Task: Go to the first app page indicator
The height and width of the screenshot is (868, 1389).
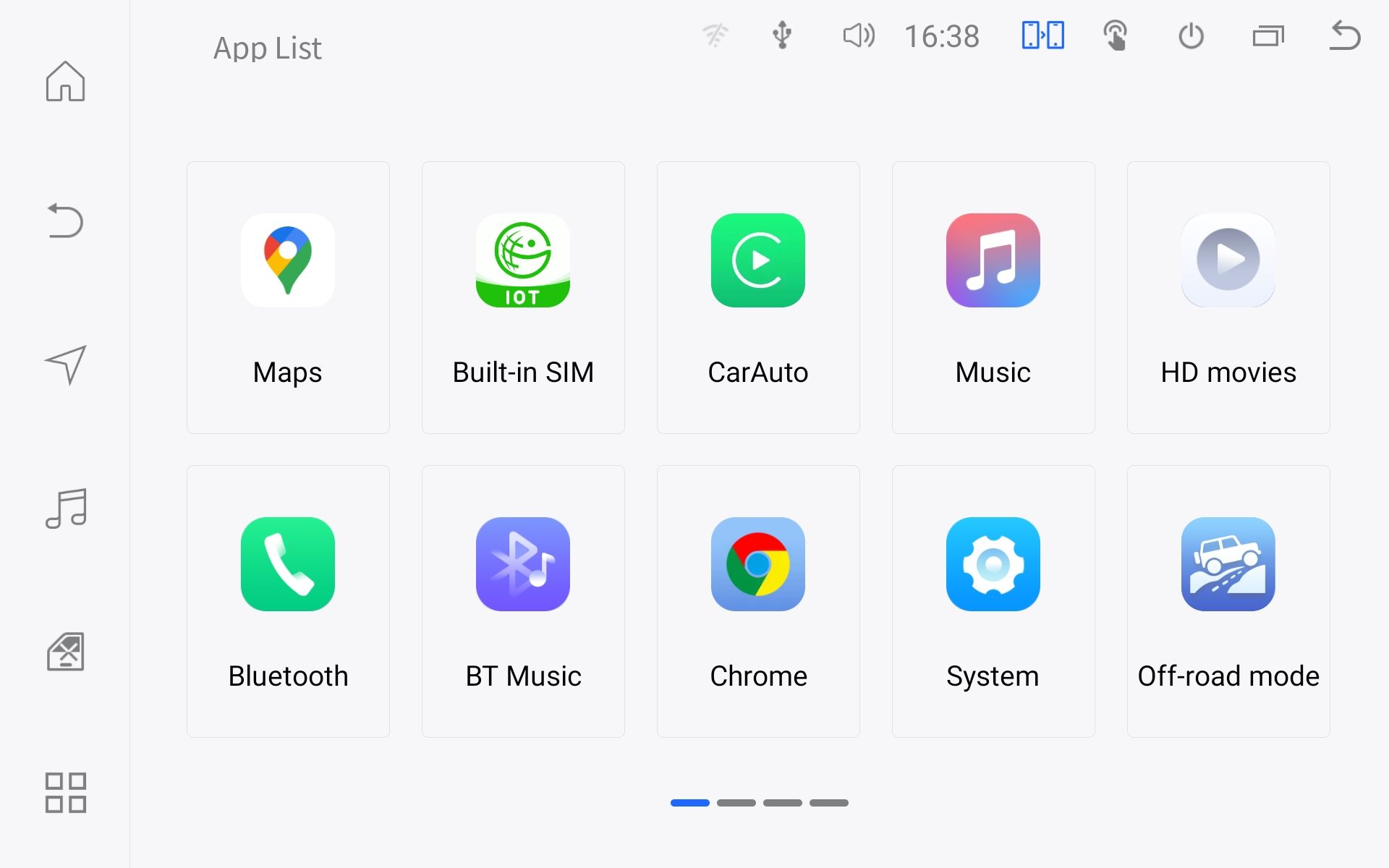Action: click(x=690, y=803)
